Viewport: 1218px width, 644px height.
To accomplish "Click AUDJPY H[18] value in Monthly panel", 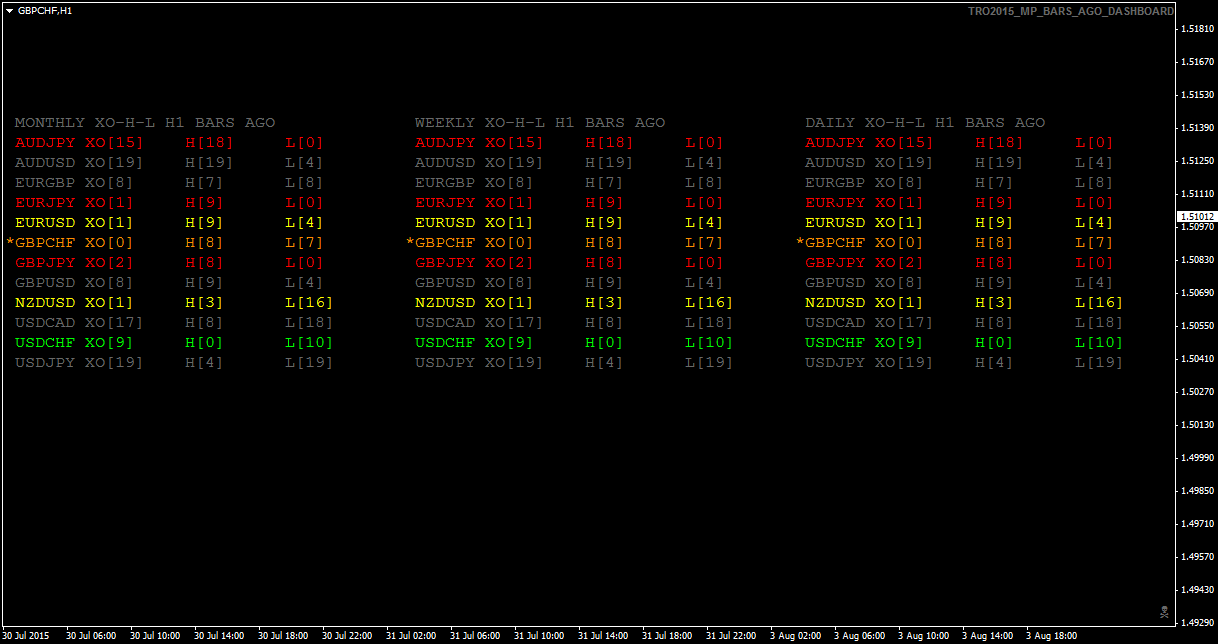I will [210, 143].
